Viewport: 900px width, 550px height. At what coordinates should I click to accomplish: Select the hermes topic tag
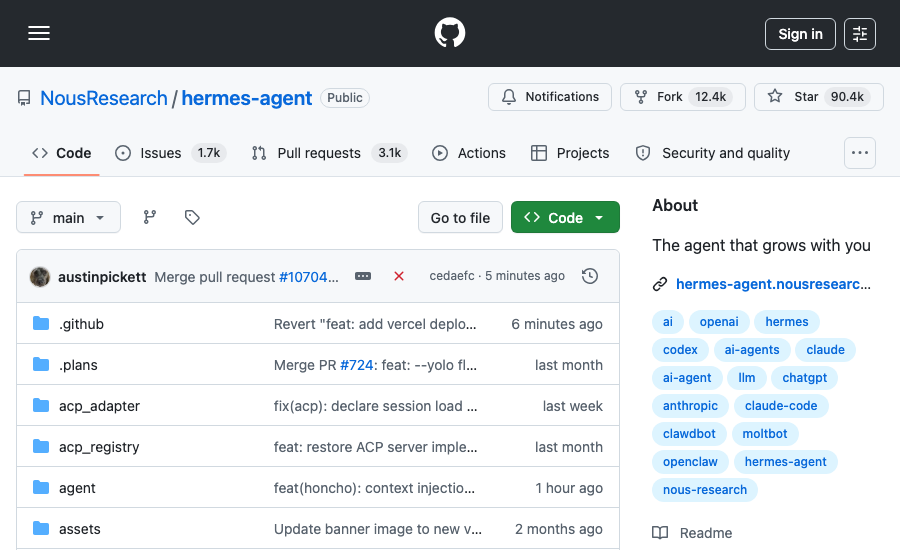pos(786,322)
